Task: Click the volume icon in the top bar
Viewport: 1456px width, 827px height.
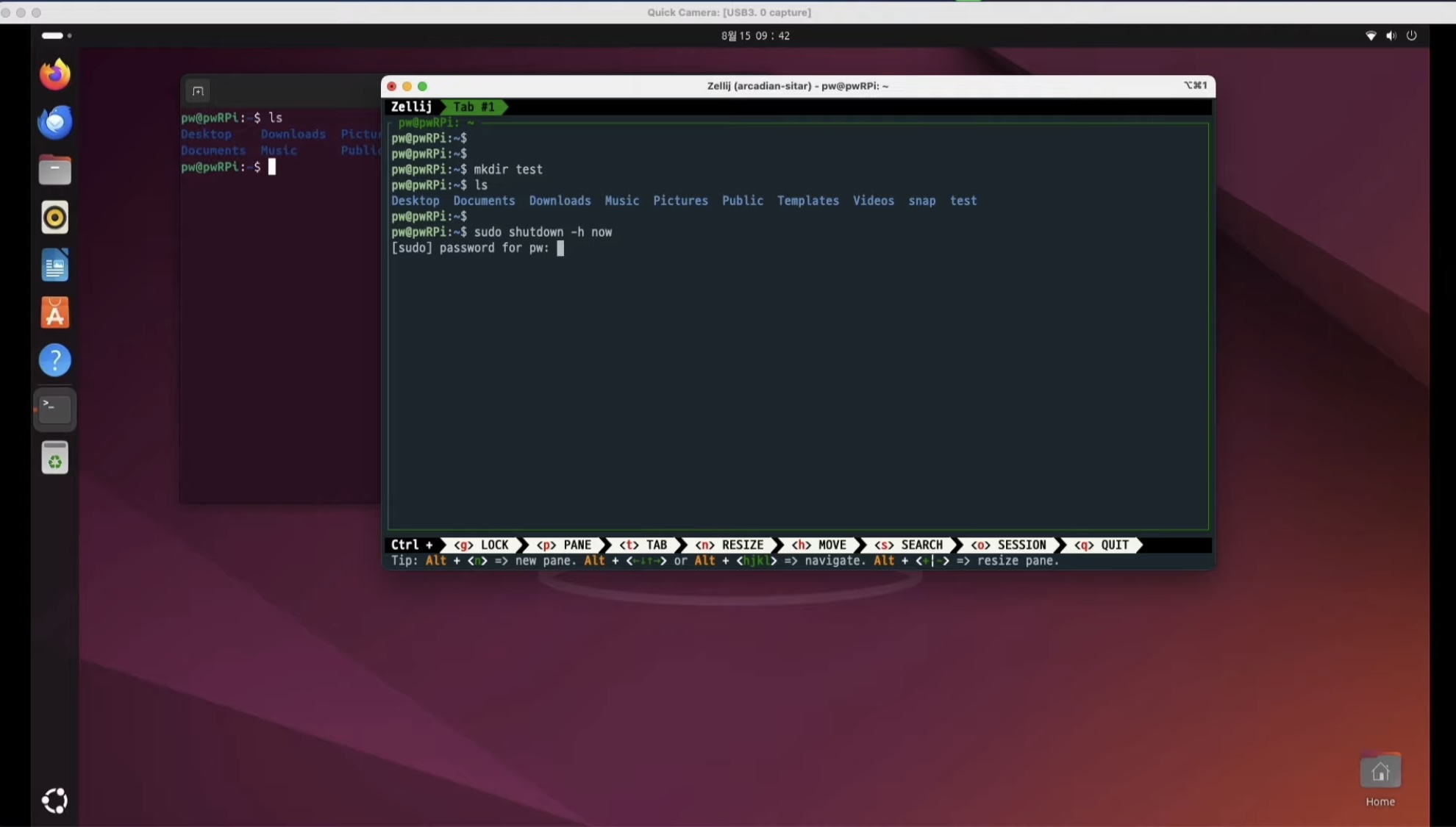Action: point(1391,35)
